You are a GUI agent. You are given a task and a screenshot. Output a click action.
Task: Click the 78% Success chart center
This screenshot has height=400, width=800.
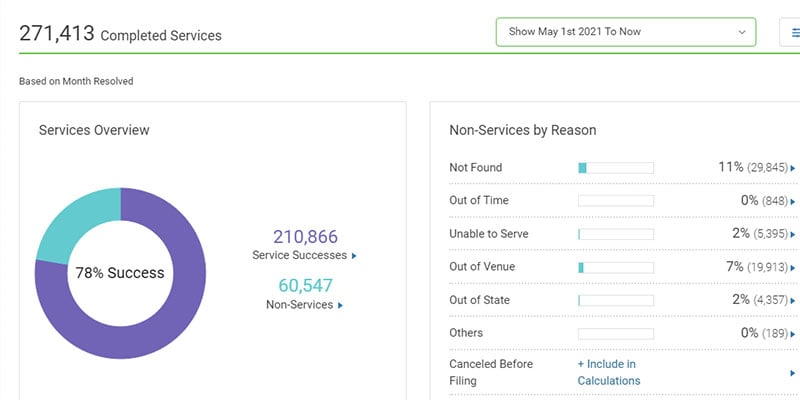click(120, 272)
